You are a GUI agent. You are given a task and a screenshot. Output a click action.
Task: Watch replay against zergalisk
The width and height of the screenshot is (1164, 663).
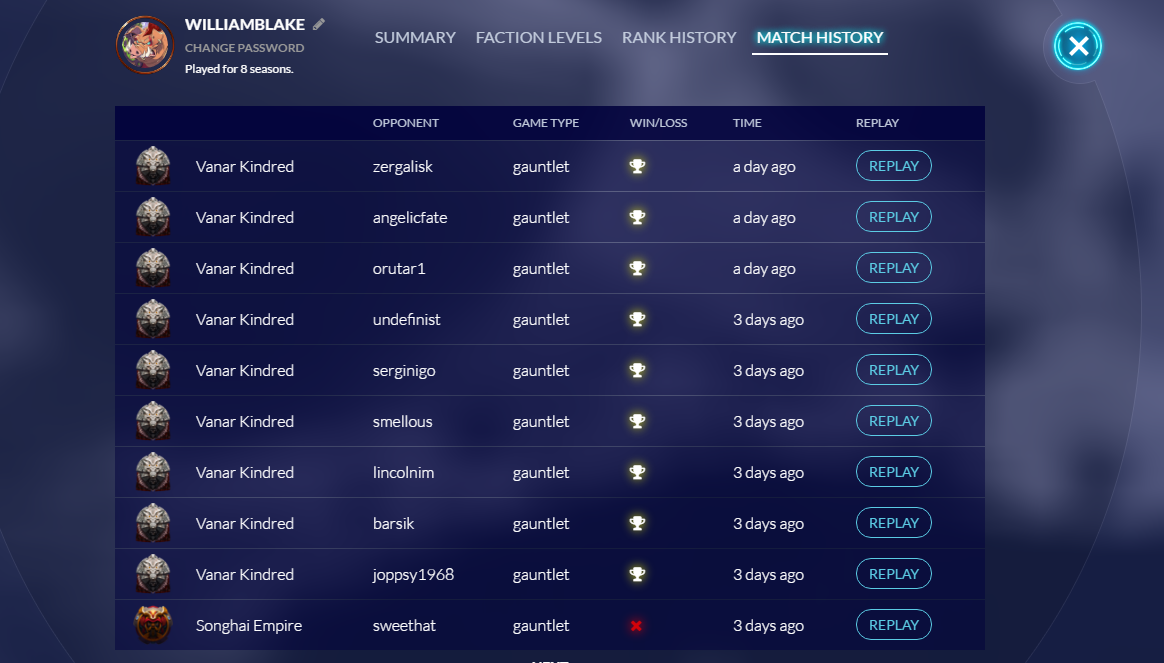894,166
